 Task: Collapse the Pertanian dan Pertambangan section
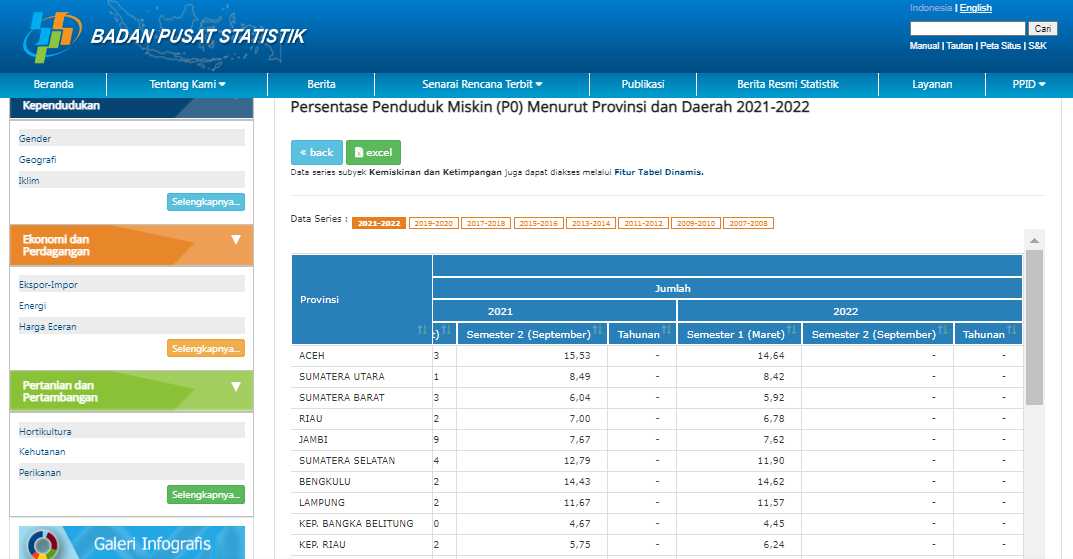236,386
